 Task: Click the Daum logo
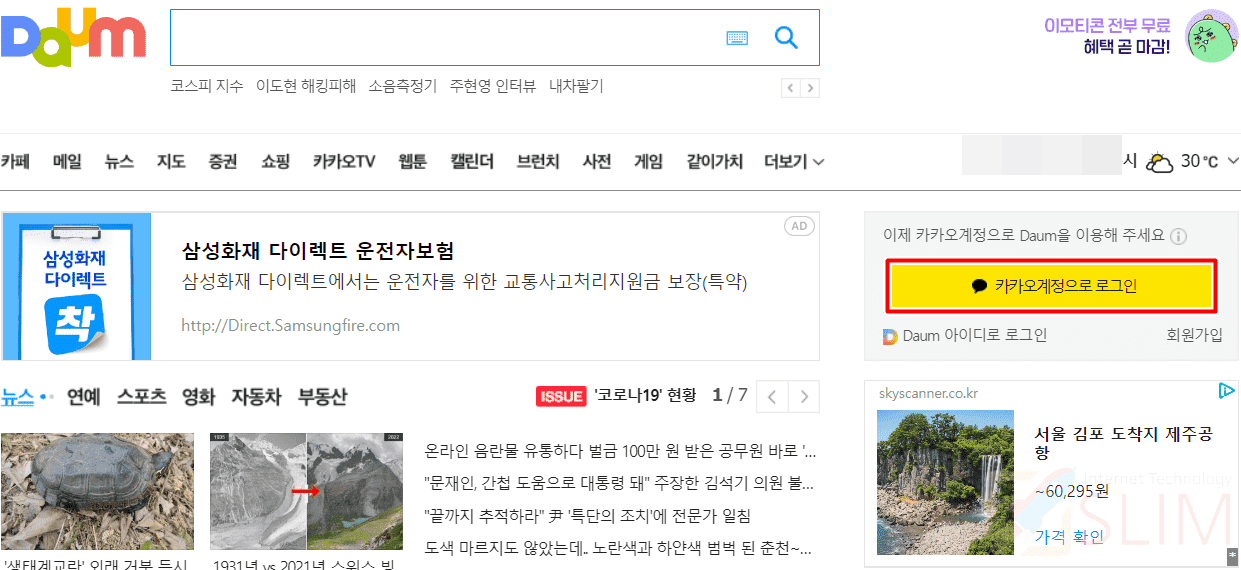point(73,38)
